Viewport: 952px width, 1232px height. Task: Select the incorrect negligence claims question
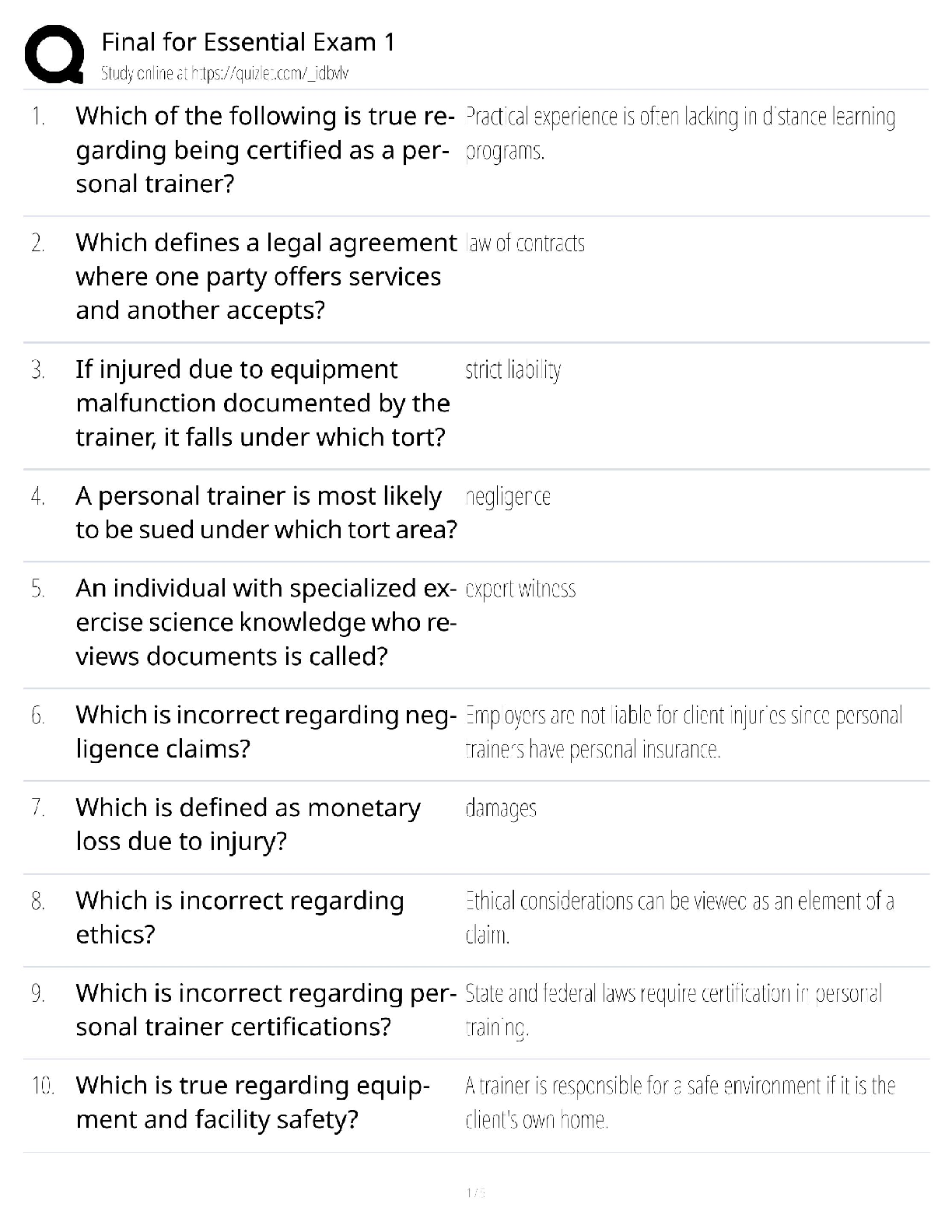coord(264,731)
